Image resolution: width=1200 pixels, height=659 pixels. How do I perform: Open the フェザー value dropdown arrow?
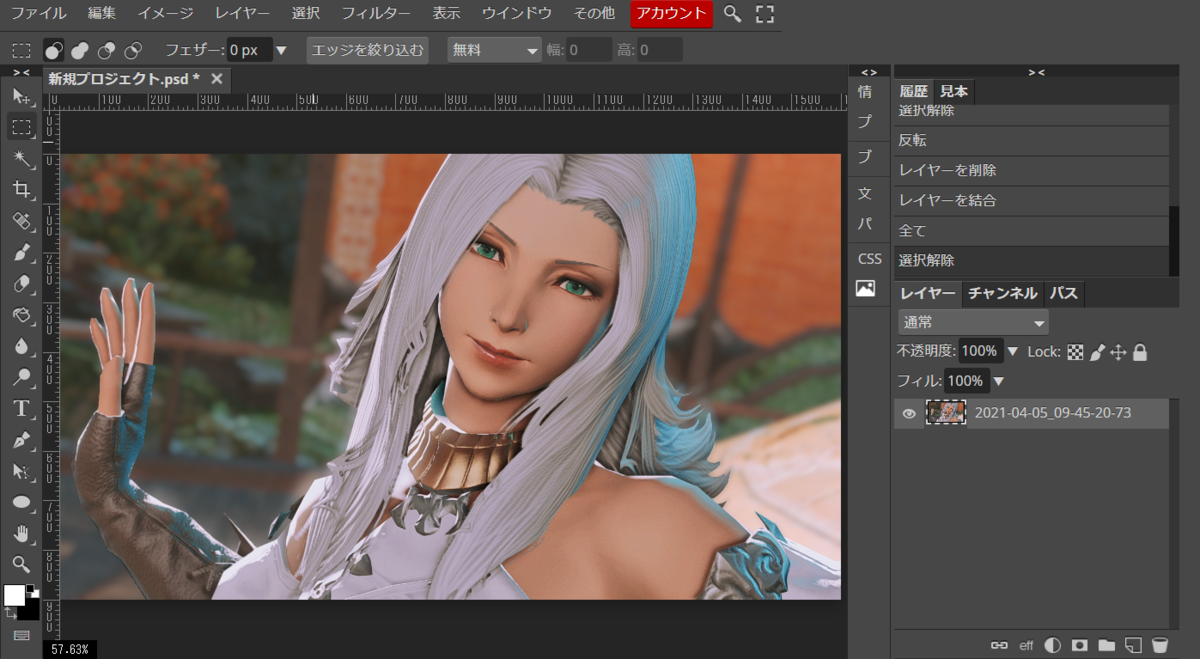point(281,50)
